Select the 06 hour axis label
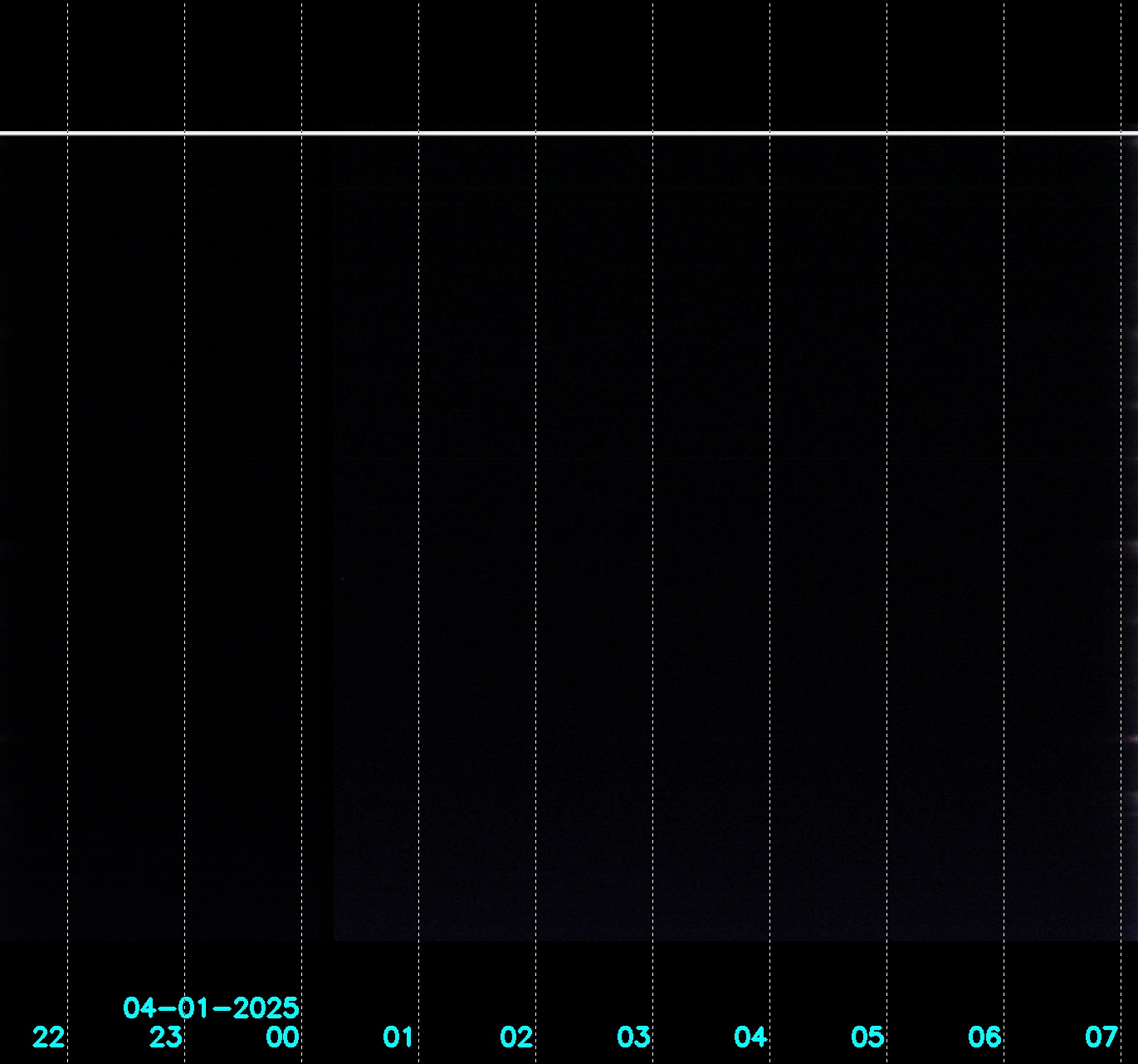Viewport: 1138px width, 1064px height. (984, 1037)
